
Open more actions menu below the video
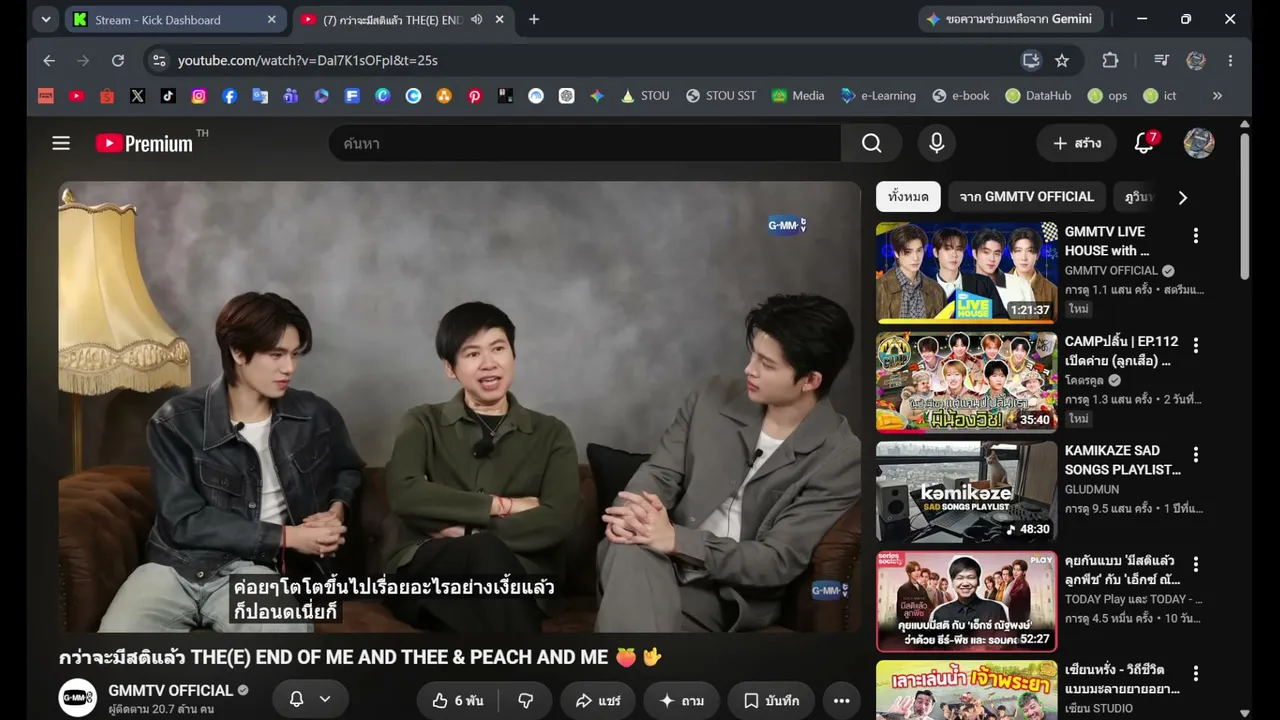coord(841,701)
